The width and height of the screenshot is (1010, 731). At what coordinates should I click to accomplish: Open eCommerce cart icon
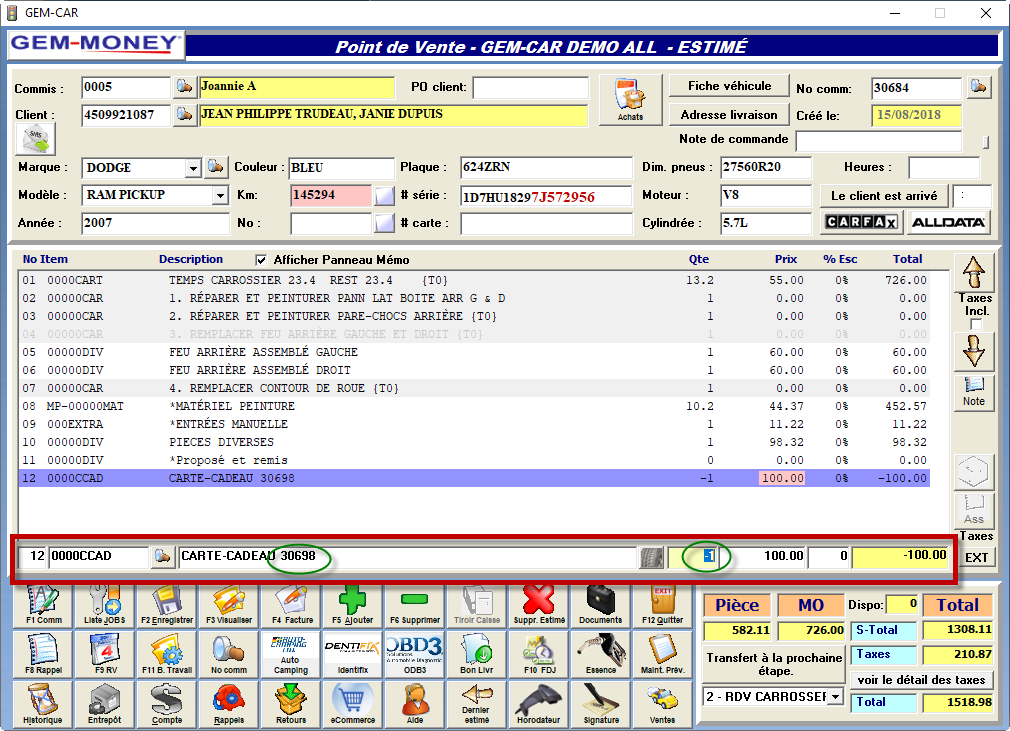pyautogui.click(x=352, y=703)
